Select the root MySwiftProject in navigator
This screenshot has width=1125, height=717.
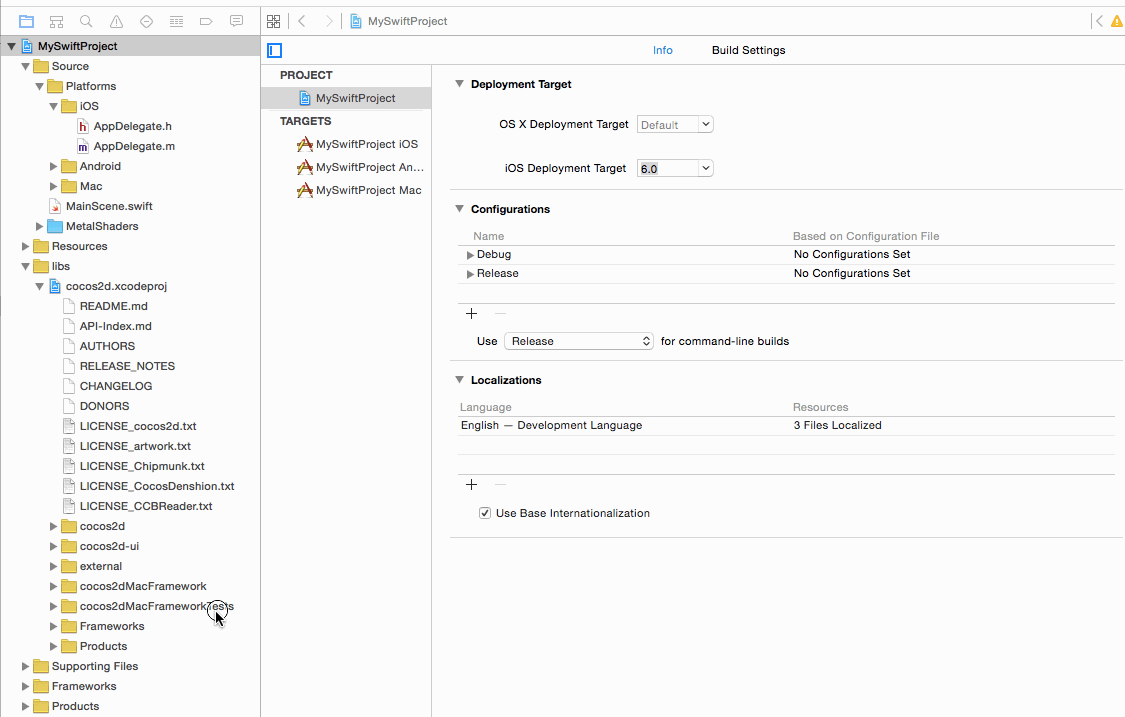click(130, 46)
